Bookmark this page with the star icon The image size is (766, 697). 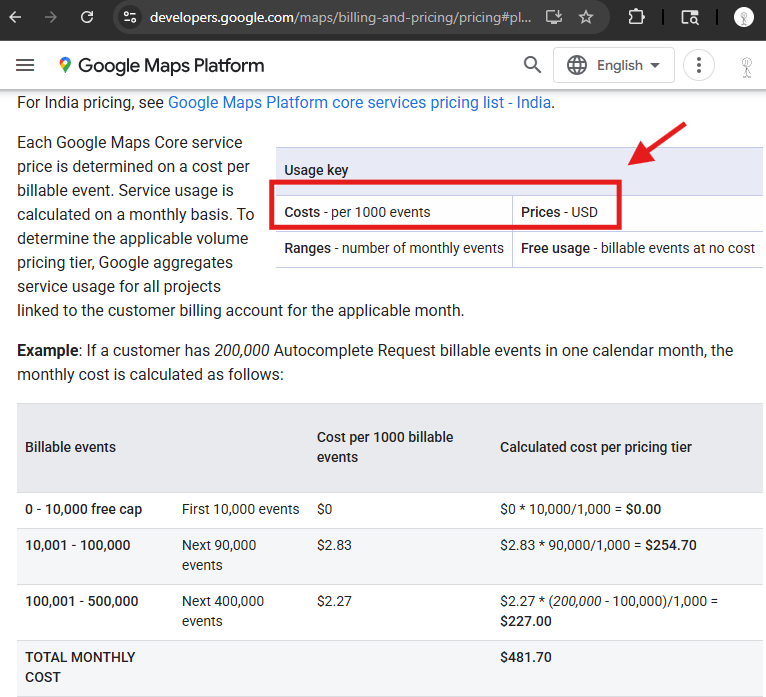point(586,18)
